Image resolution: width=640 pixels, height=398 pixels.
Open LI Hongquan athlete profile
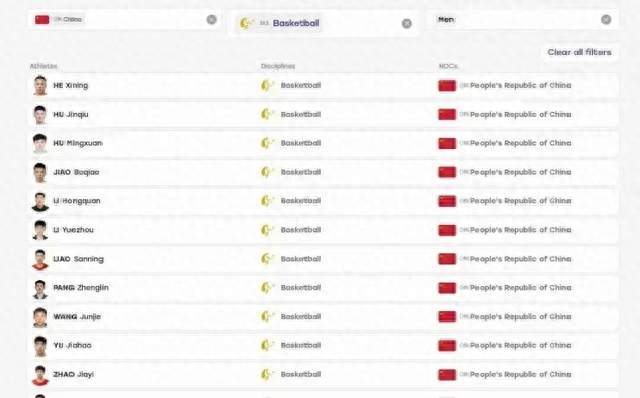pyautogui.click(x=77, y=201)
